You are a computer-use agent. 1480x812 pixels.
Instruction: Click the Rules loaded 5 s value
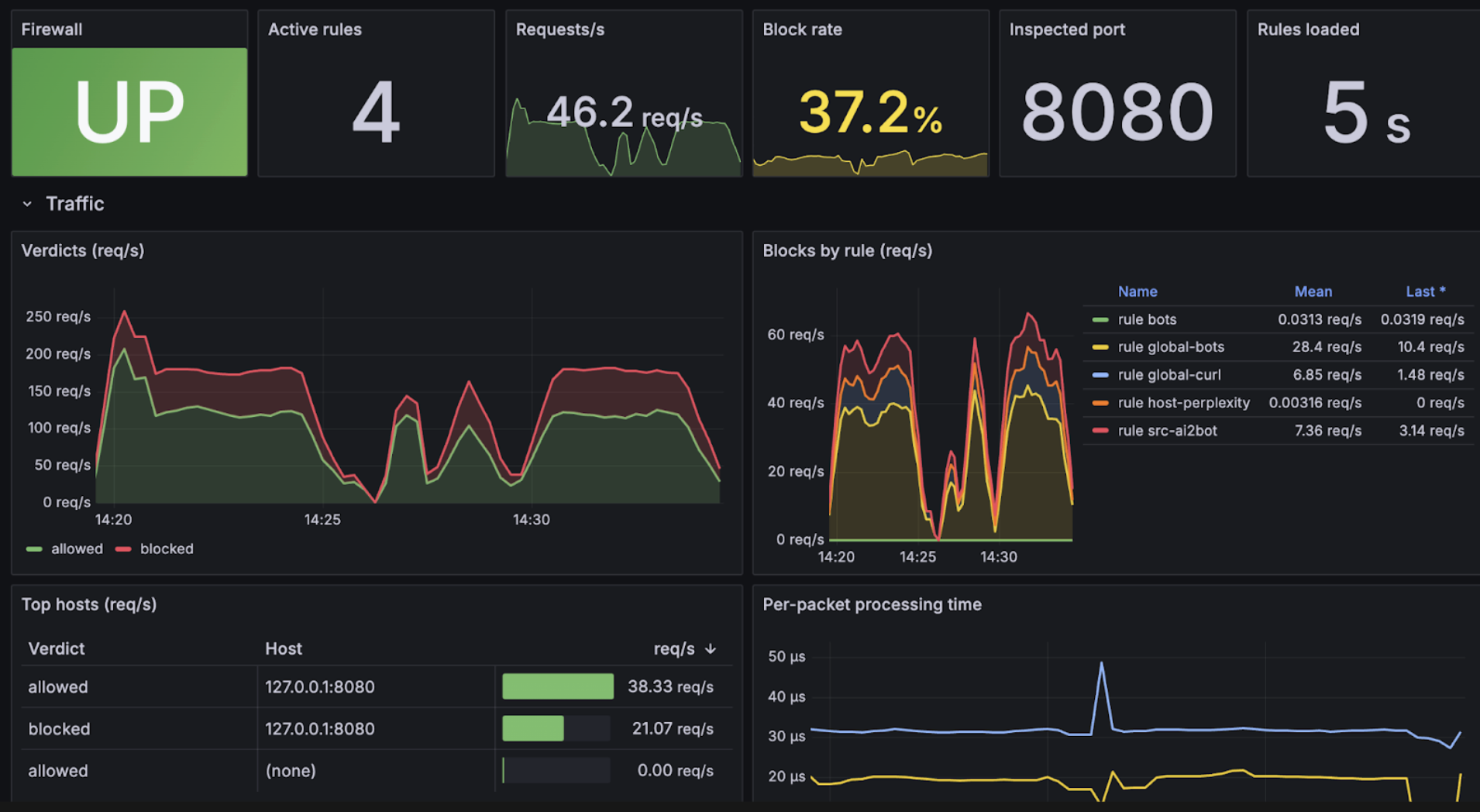[x=1367, y=112]
